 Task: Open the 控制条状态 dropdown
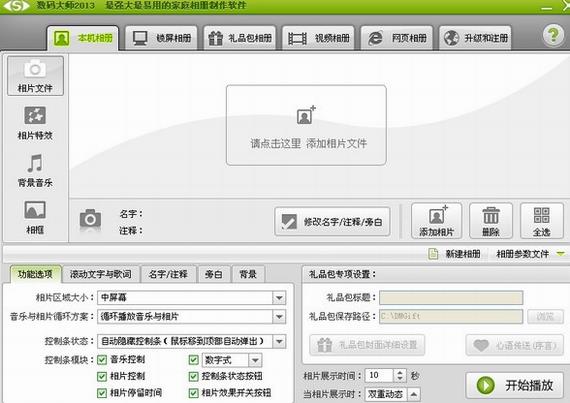(192, 341)
